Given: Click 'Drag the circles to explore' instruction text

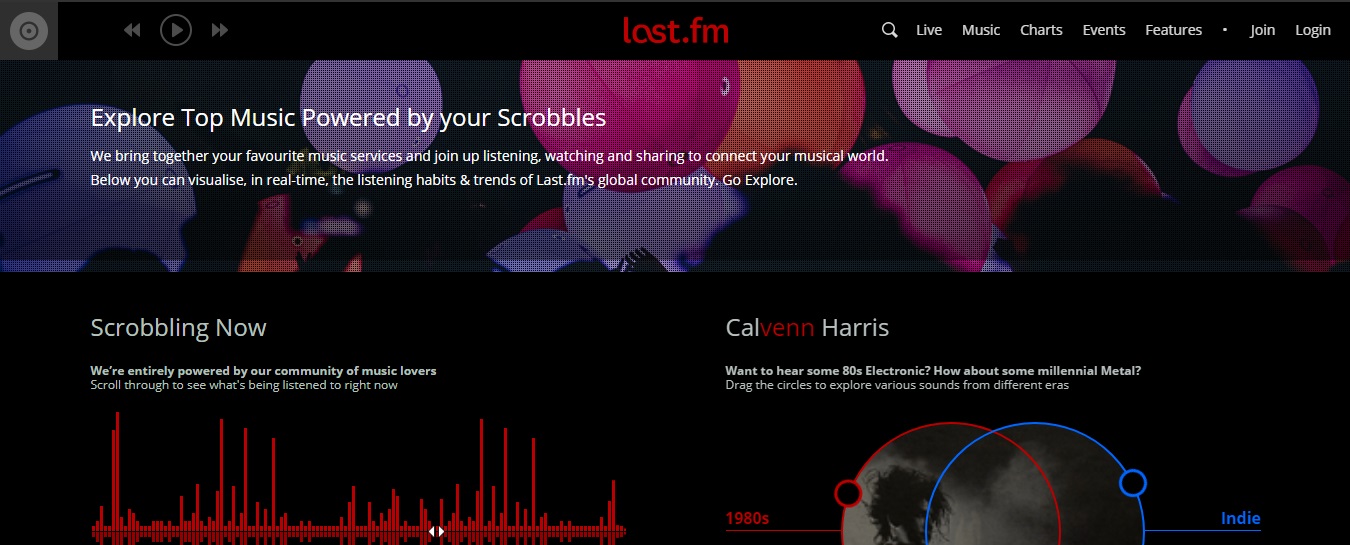Looking at the screenshot, I should click(897, 385).
